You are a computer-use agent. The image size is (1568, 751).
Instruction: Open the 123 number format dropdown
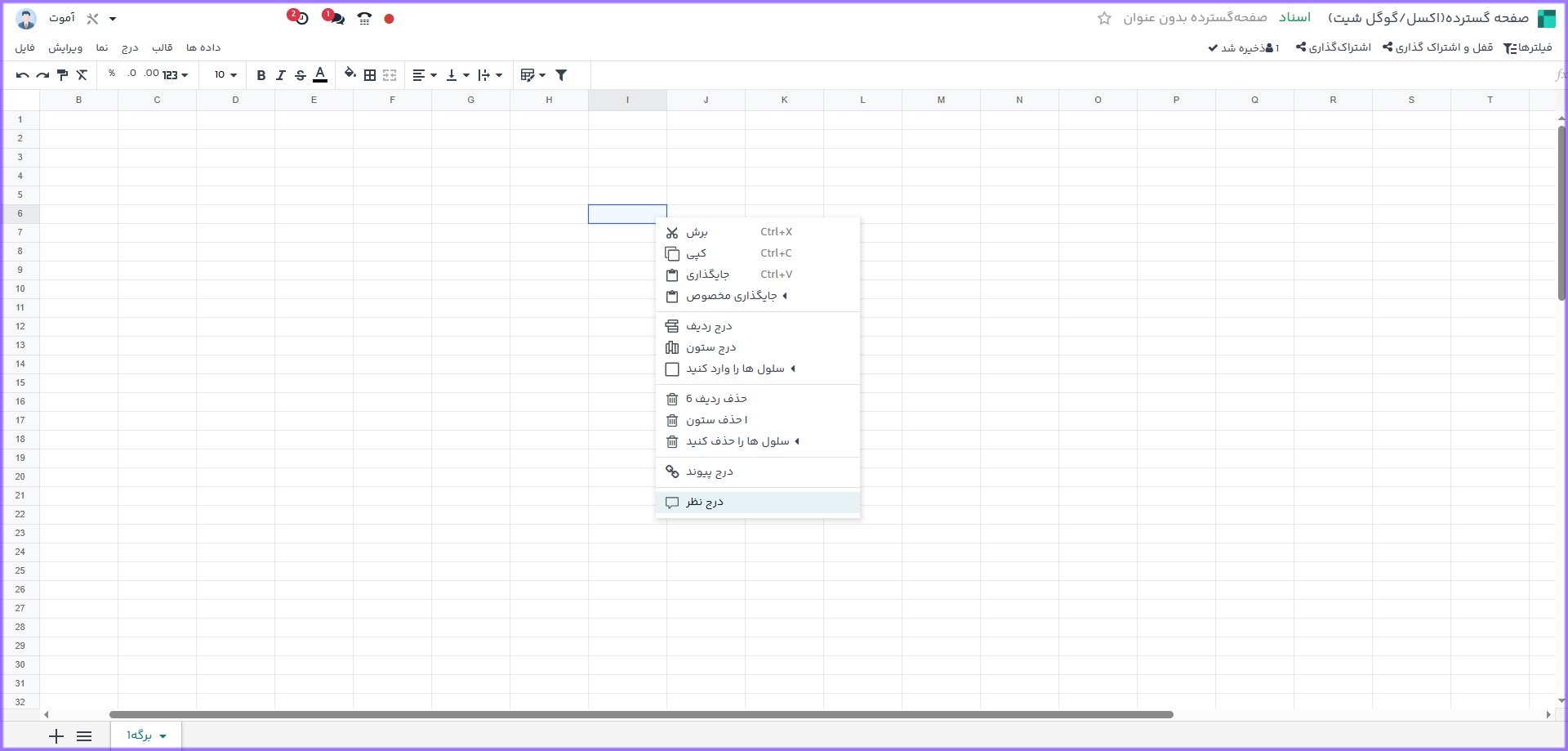click(175, 75)
